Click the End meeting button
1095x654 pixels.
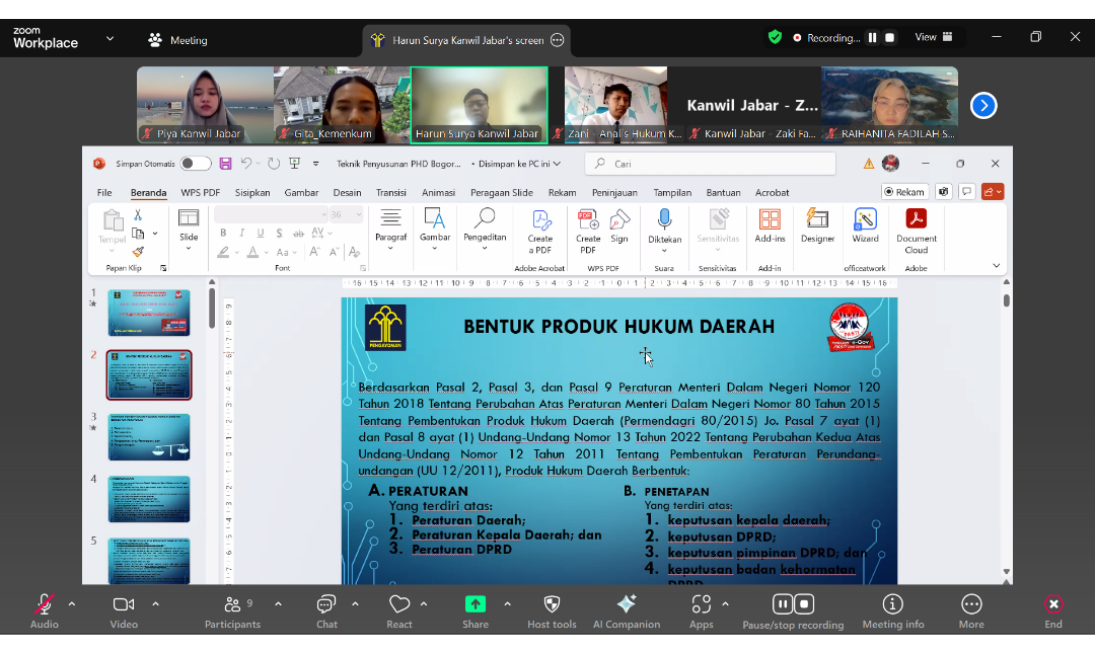[1053, 605]
